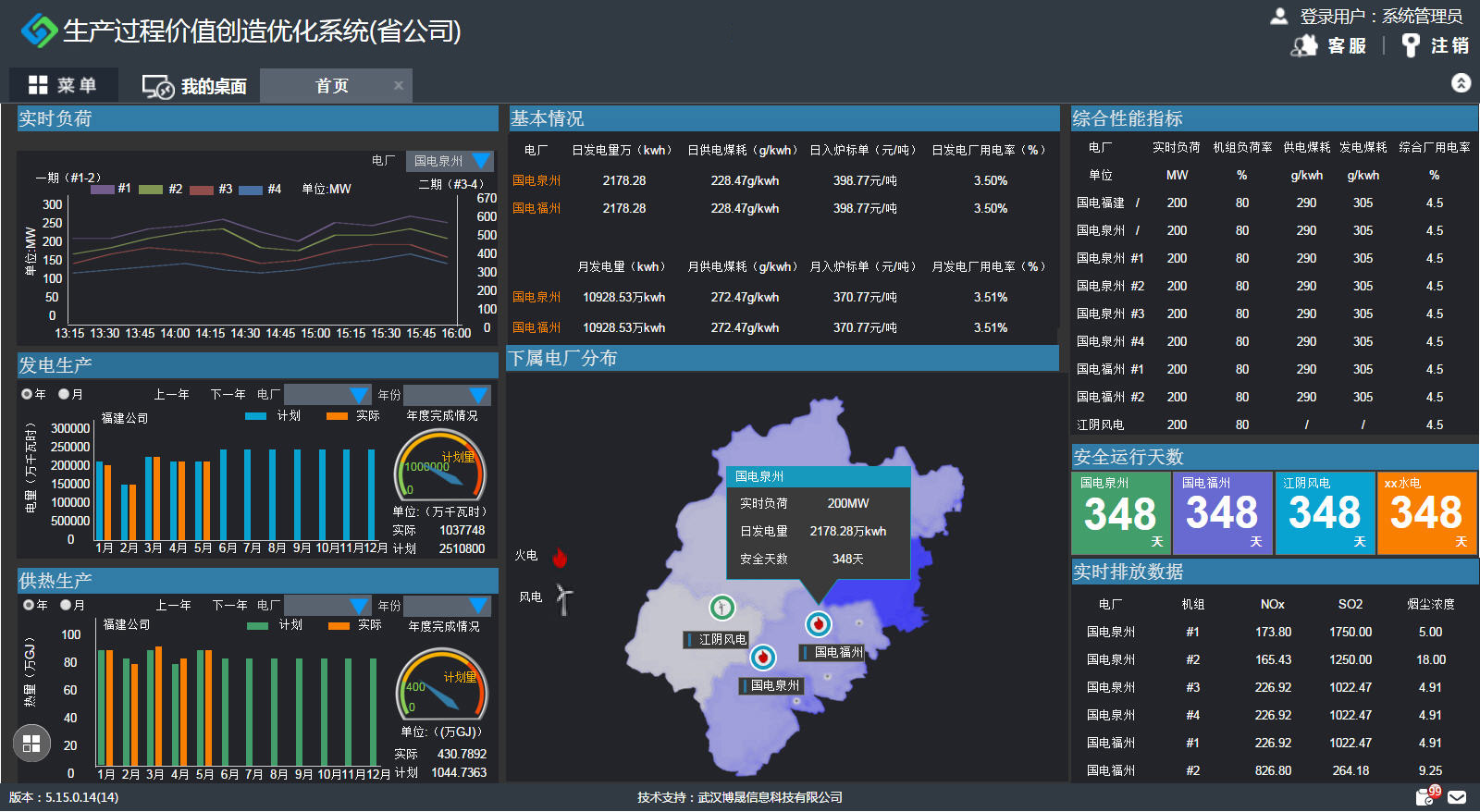The width and height of the screenshot is (1480, 812).
Task: Click the 江阴风电 wind plant map marker
Action: 721,608
